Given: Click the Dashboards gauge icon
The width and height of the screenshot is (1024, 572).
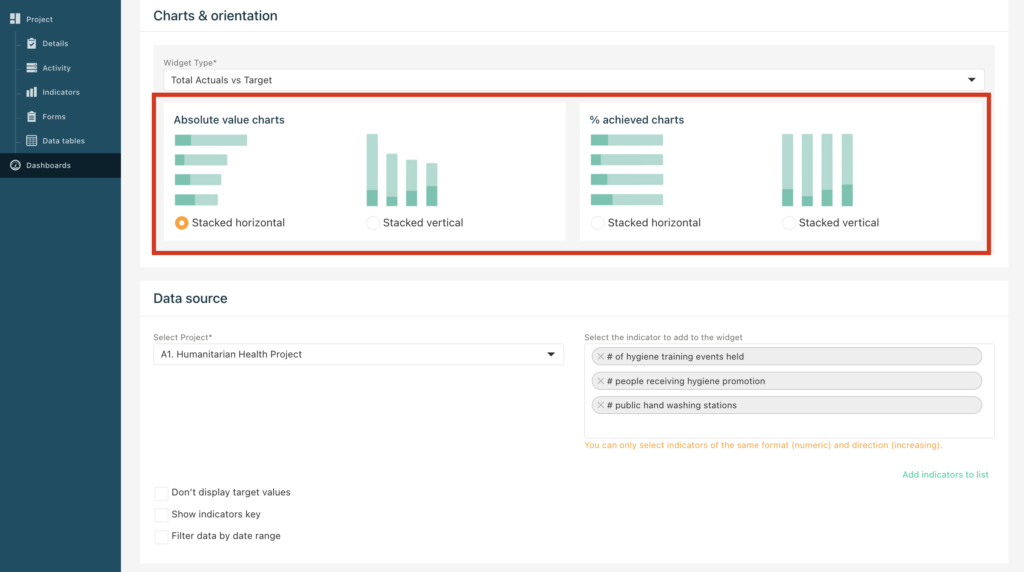Looking at the screenshot, I should [15, 165].
